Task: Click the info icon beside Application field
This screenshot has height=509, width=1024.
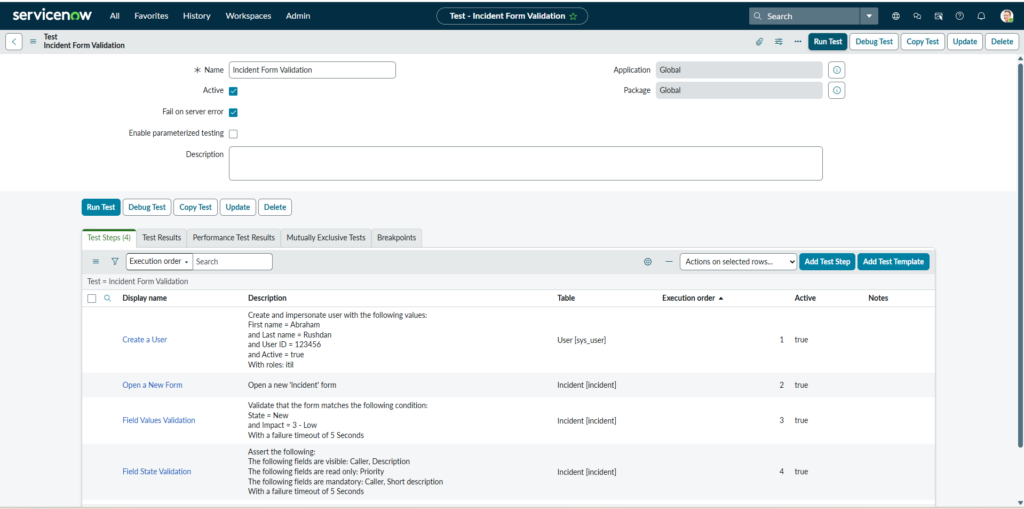Action: tap(837, 70)
